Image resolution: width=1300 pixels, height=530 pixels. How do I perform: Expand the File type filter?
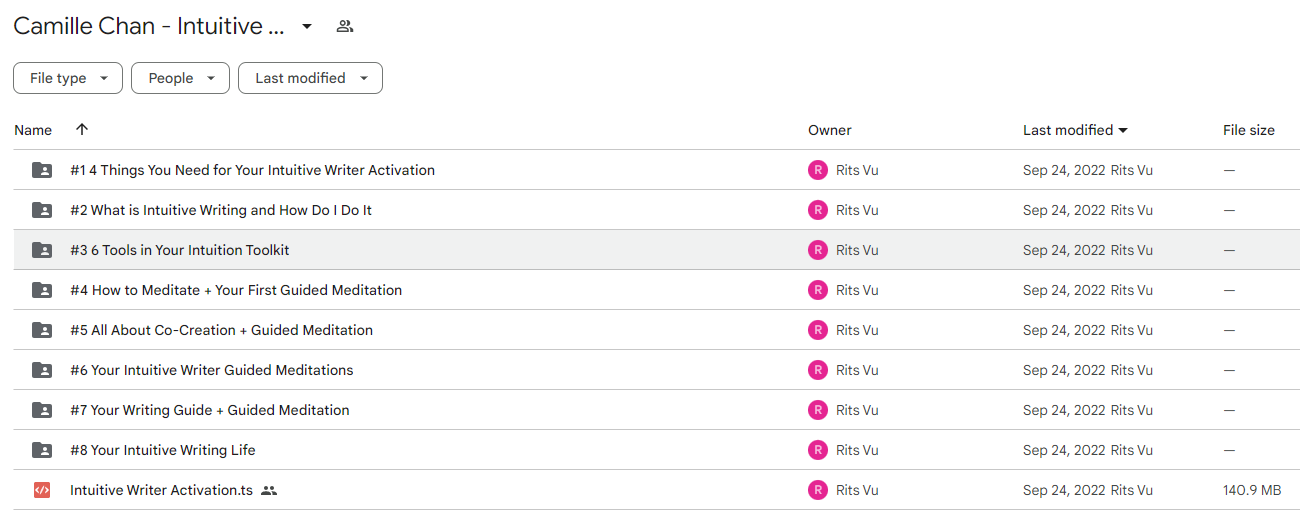[68, 78]
